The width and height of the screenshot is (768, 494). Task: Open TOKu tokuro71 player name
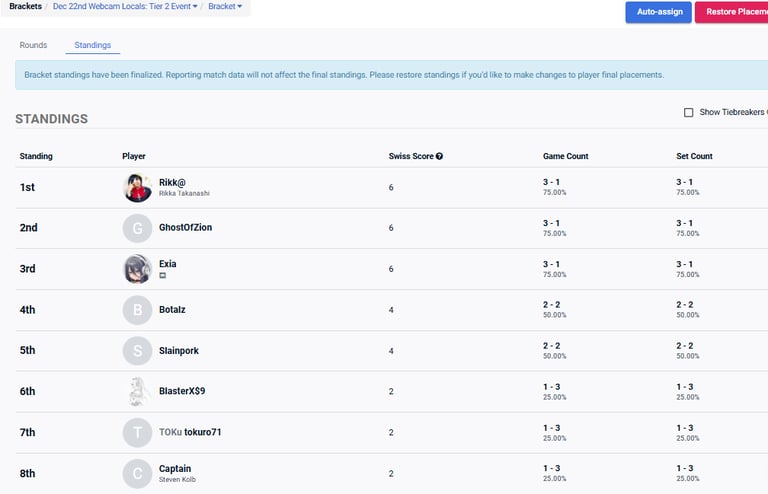[x=190, y=432]
